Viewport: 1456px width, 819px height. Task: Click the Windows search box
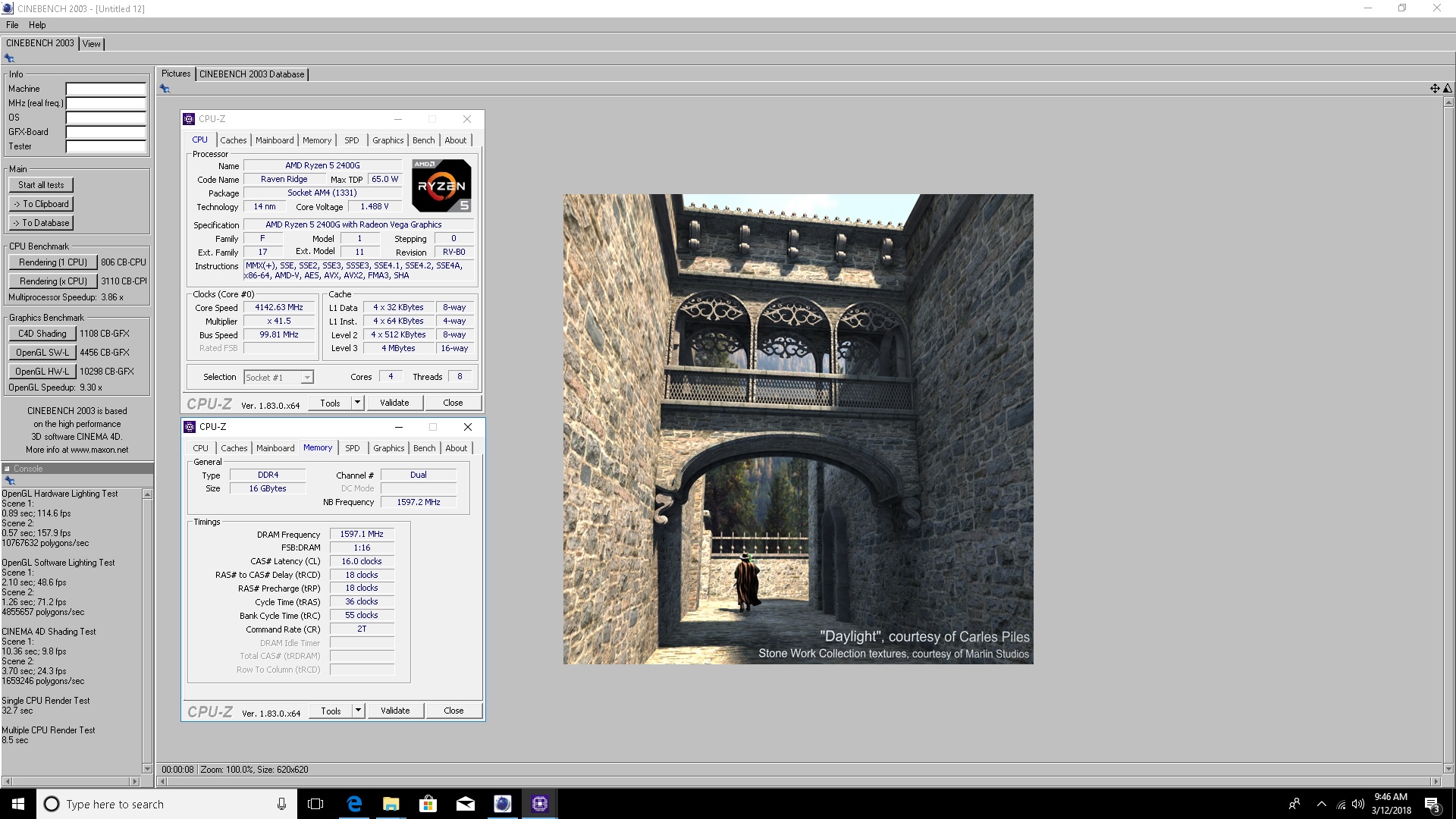click(x=166, y=804)
